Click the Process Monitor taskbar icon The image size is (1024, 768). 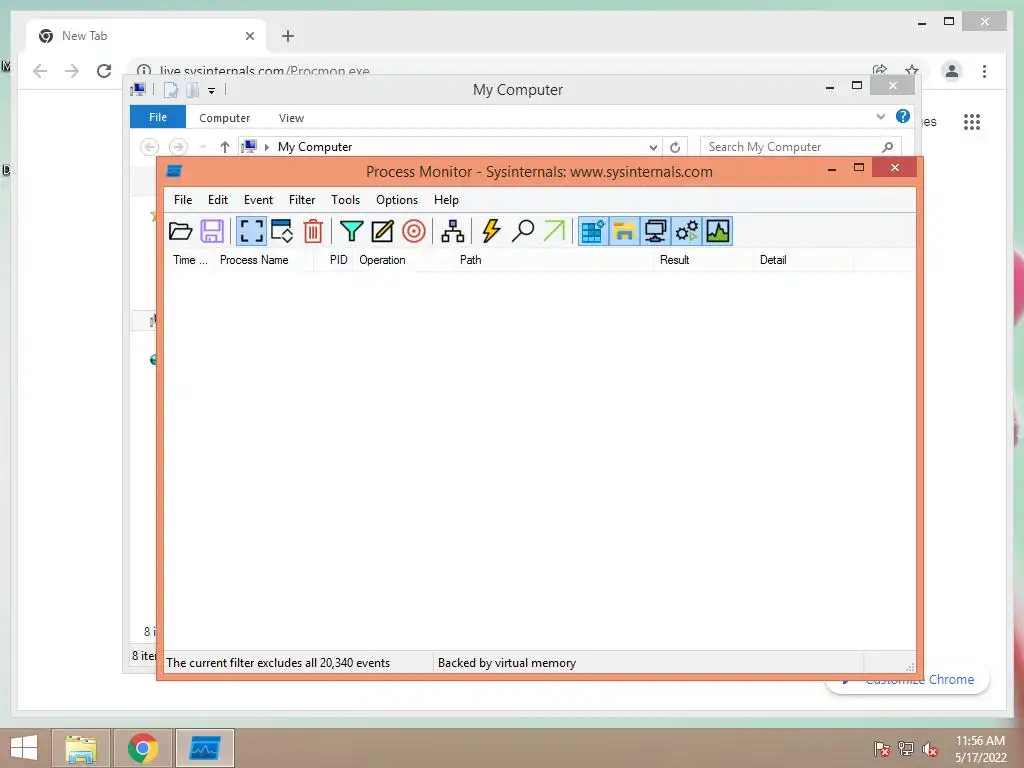tap(205, 748)
